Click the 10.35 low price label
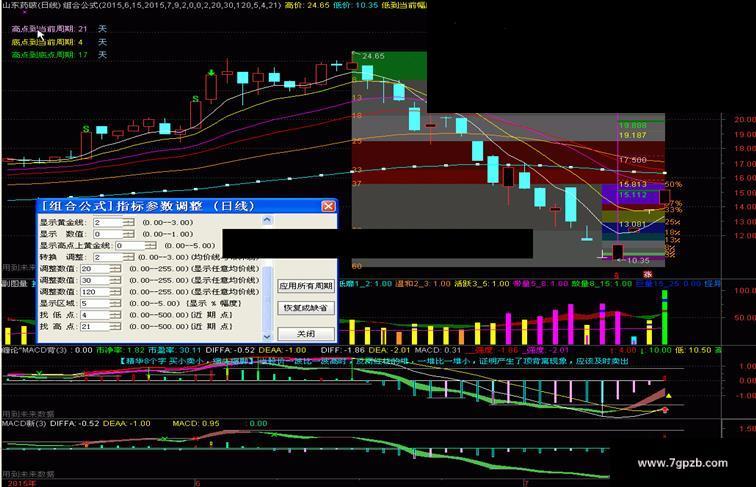The height and width of the screenshot is (487, 756). point(638,260)
